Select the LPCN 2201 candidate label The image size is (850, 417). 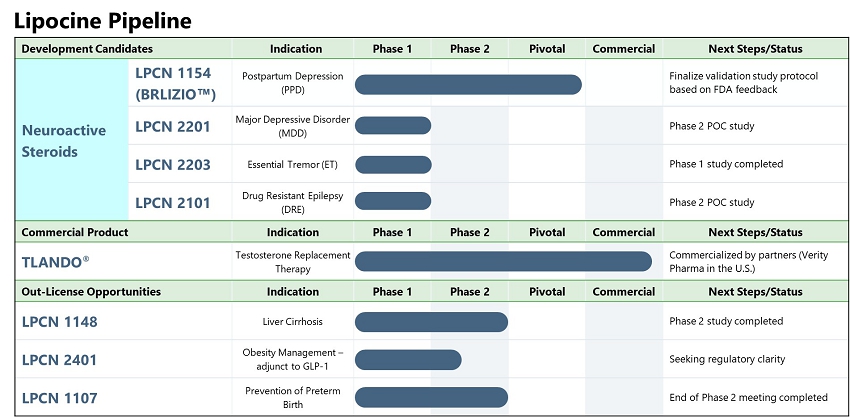[x=172, y=126]
